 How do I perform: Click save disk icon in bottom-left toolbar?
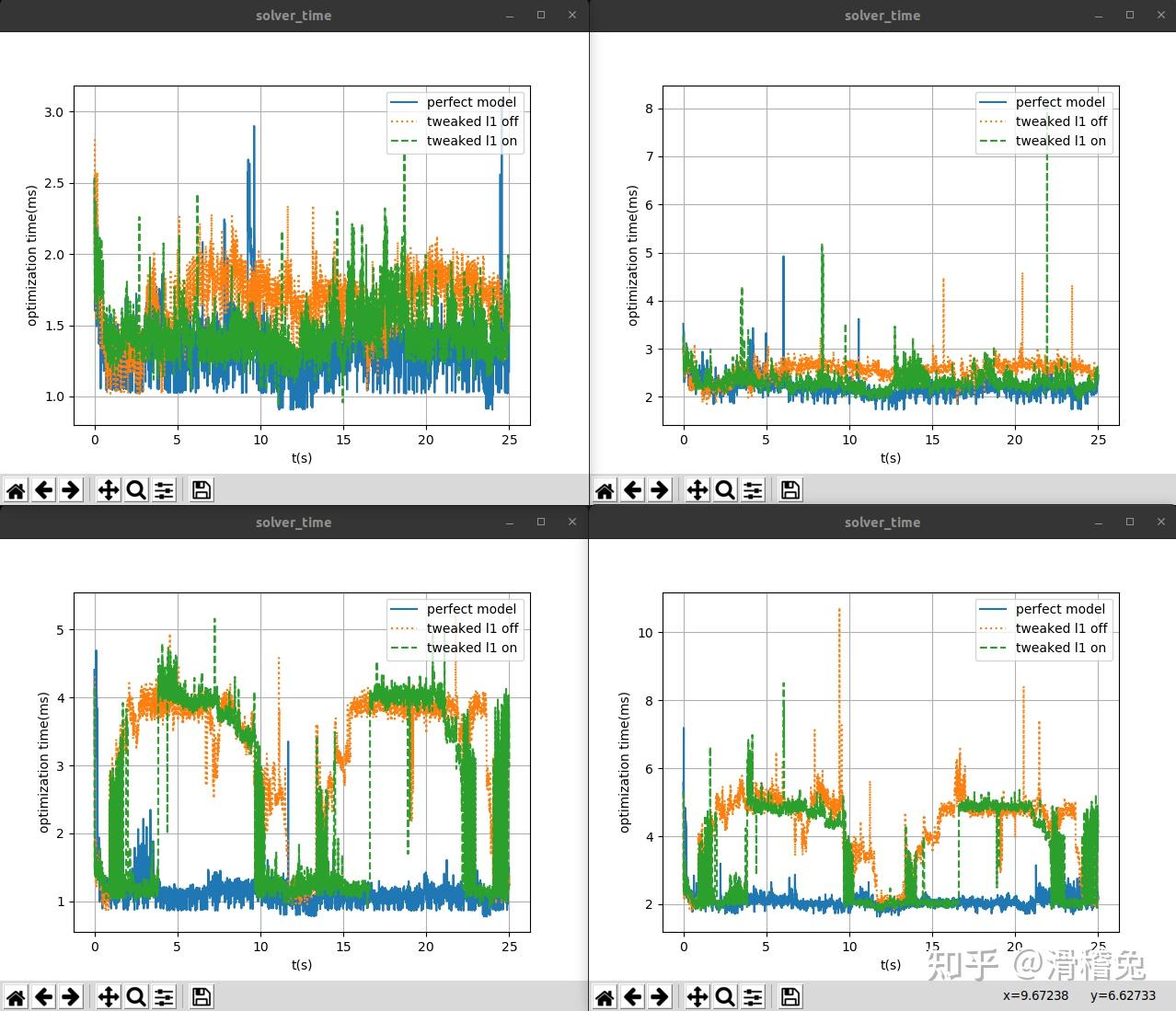[202, 996]
